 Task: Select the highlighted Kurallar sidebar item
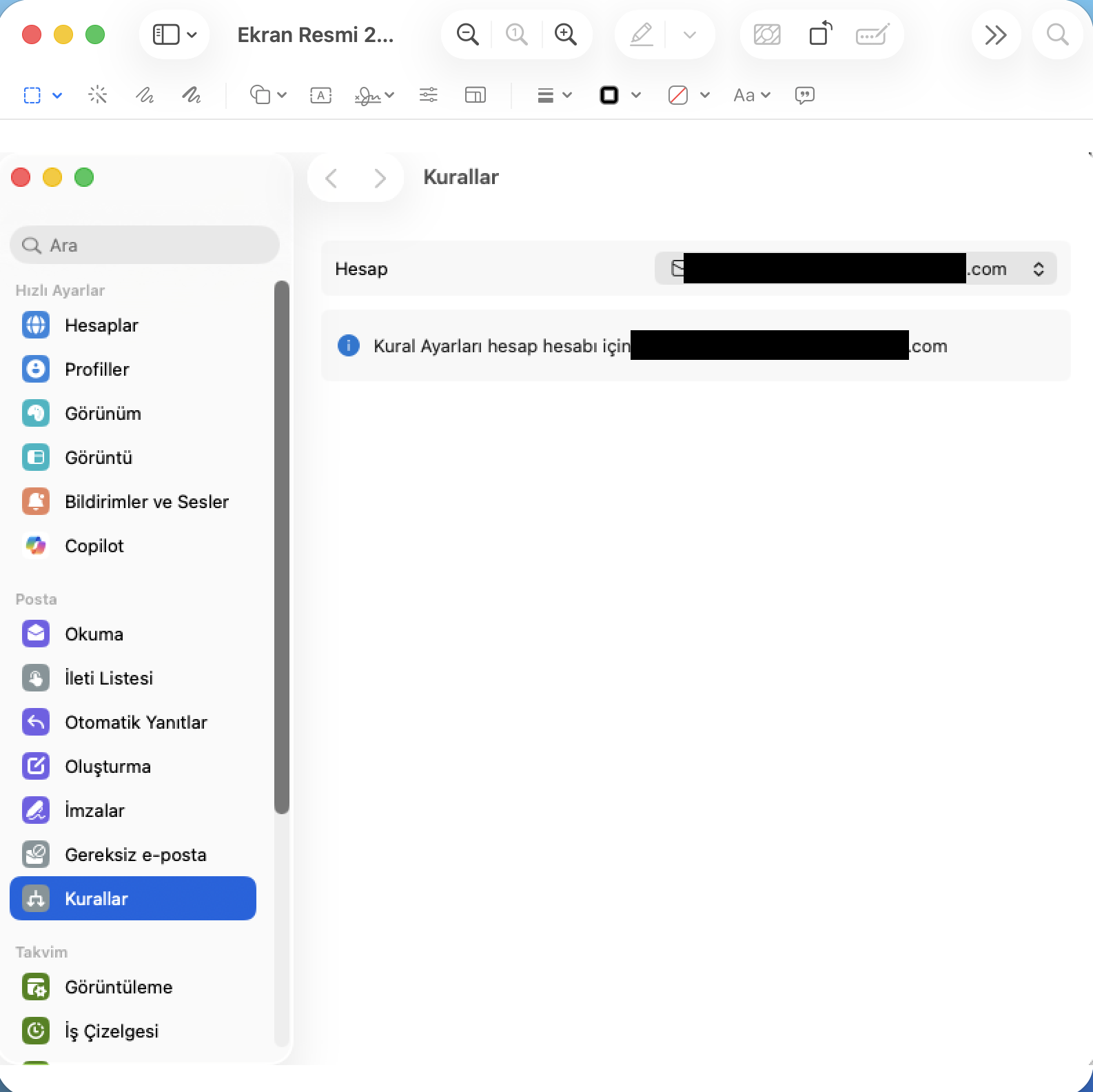tap(133, 898)
